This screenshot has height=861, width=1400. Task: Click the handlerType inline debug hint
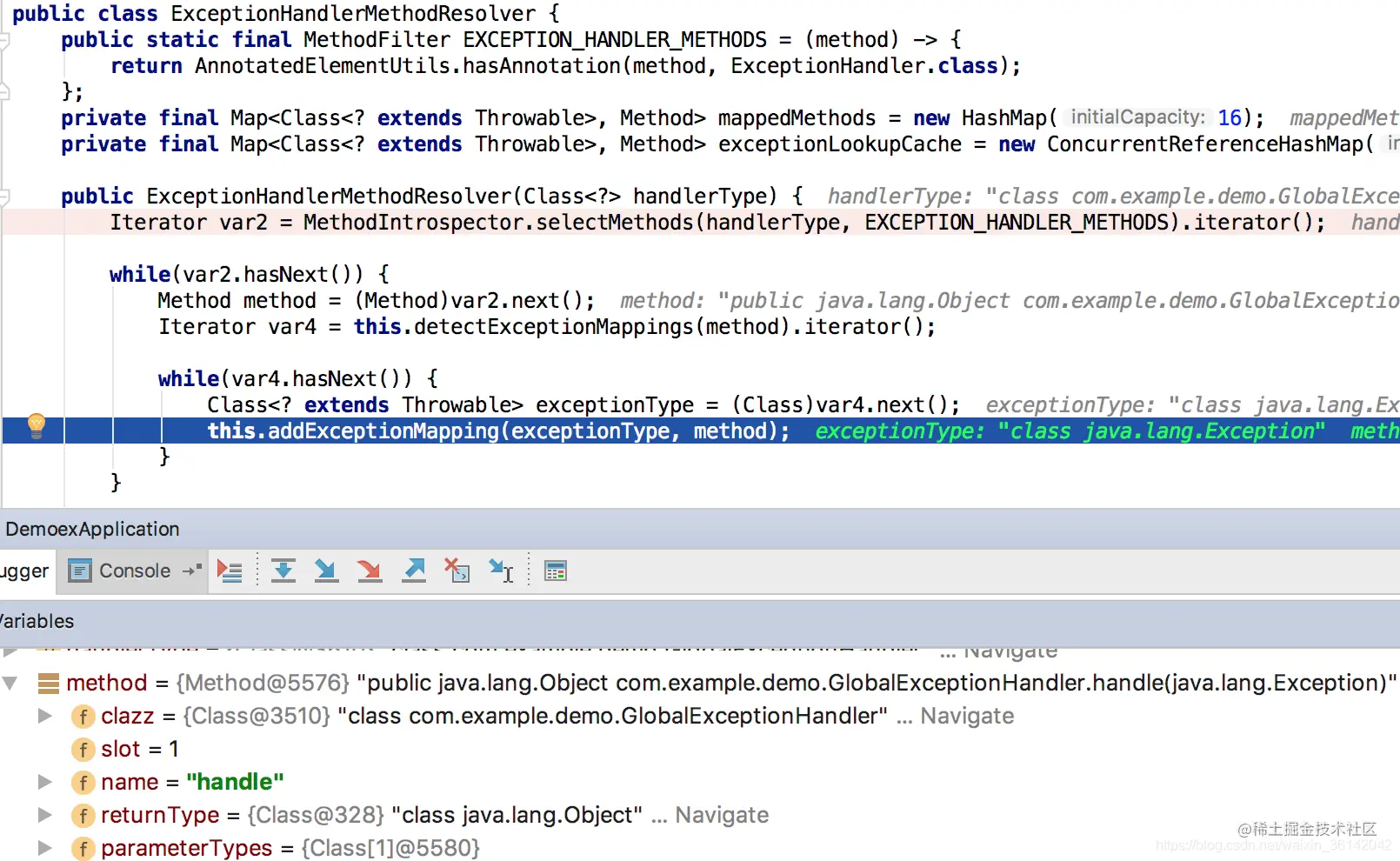click(x=1114, y=197)
